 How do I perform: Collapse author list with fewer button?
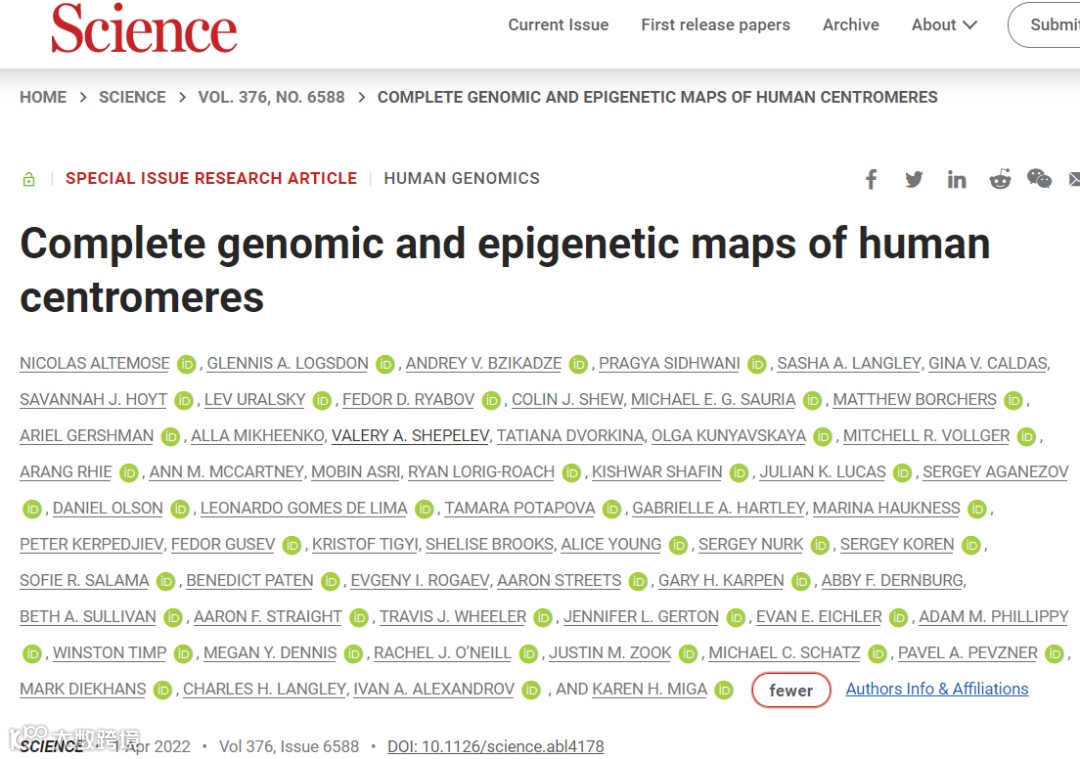[791, 690]
